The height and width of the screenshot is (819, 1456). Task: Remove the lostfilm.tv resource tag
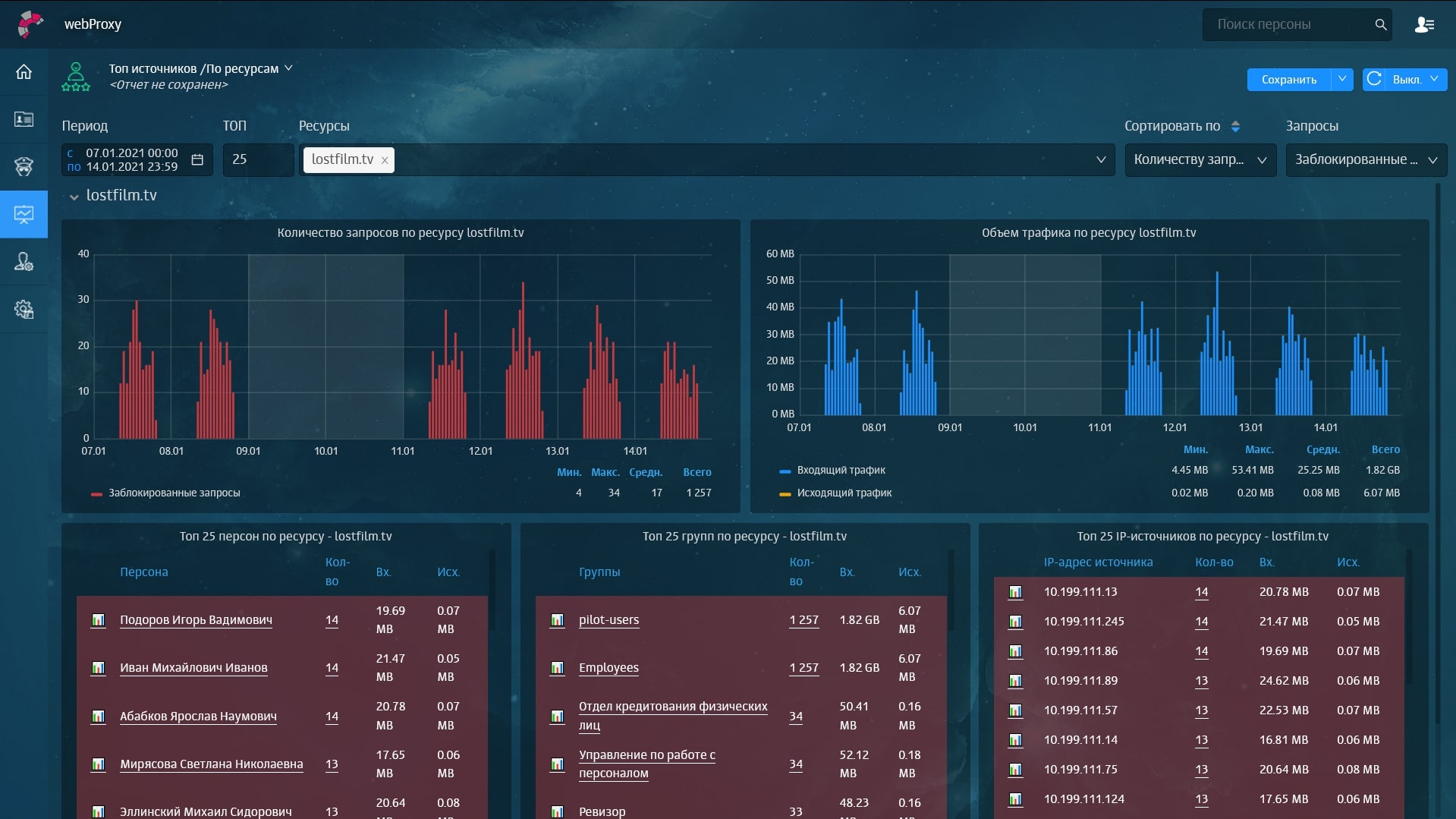click(385, 160)
